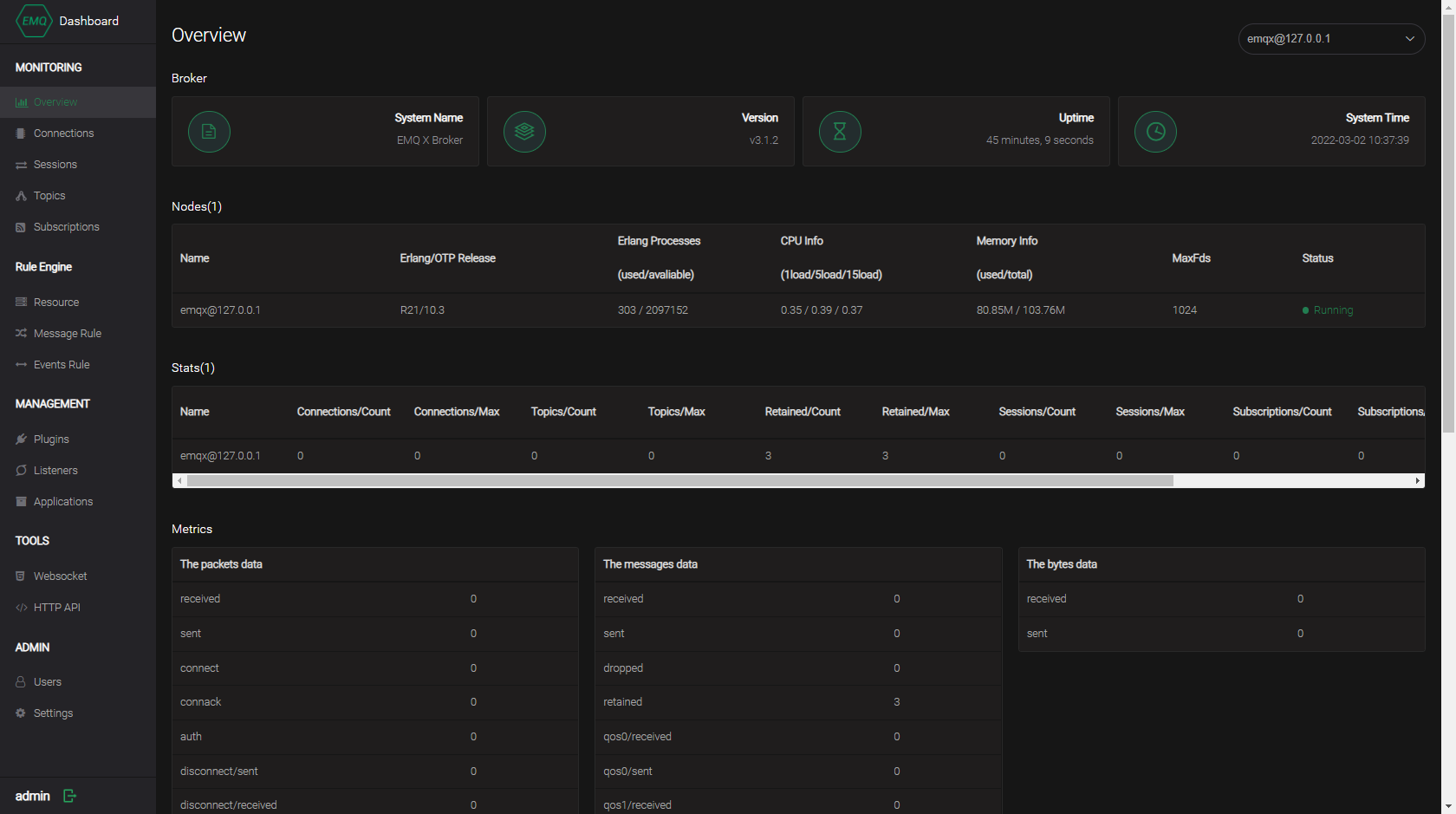
Task: Click the Message Rule icon
Action: (x=20, y=333)
